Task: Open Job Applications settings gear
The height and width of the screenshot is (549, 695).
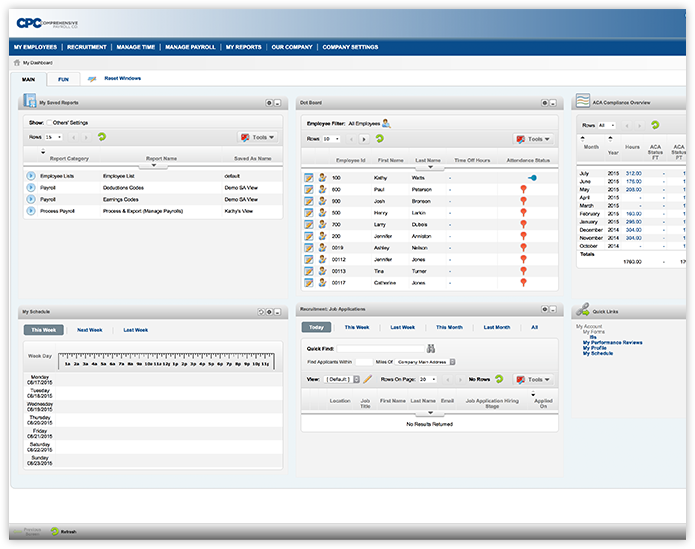Action: (x=545, y=309)
